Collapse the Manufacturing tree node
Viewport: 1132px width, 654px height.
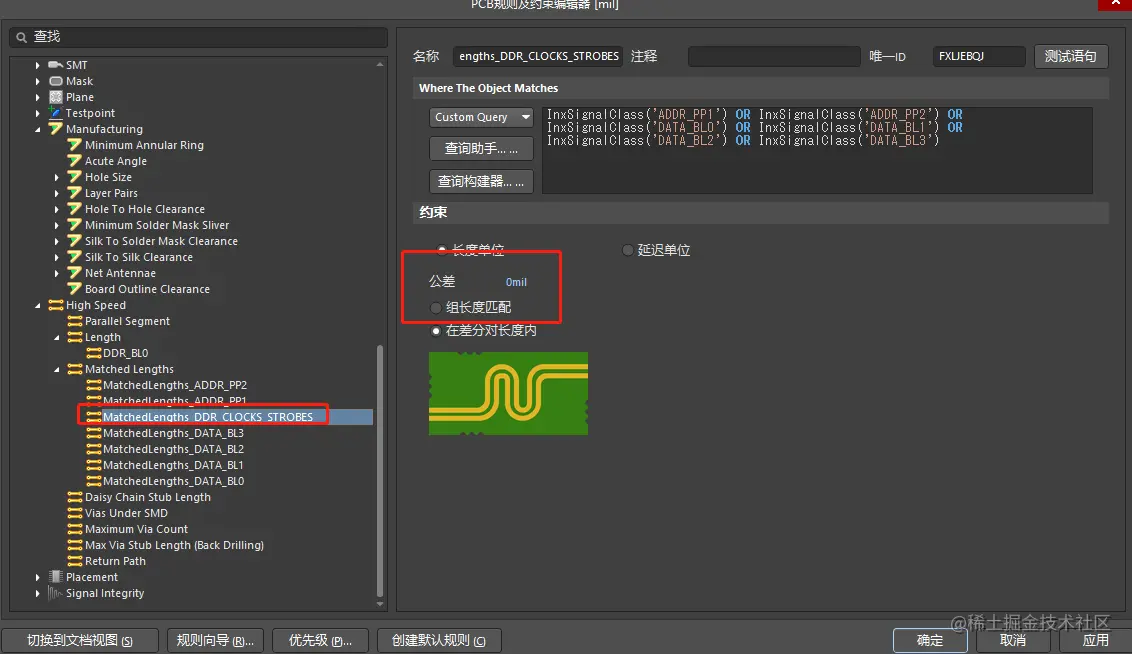(38, 129)
